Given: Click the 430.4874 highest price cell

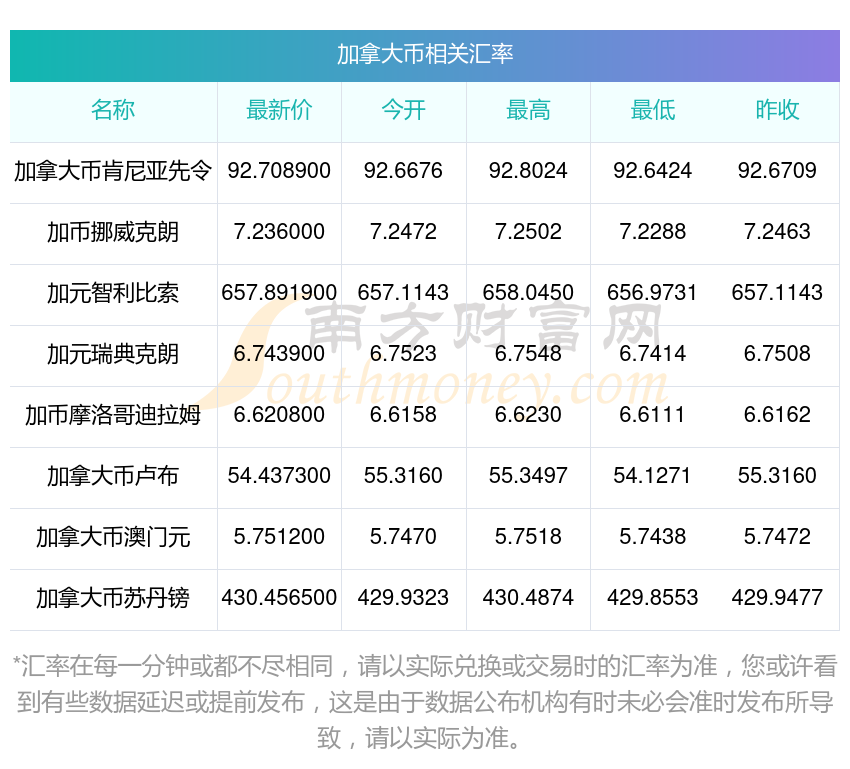Looking at the screenshot, I should tap(528, 598).
